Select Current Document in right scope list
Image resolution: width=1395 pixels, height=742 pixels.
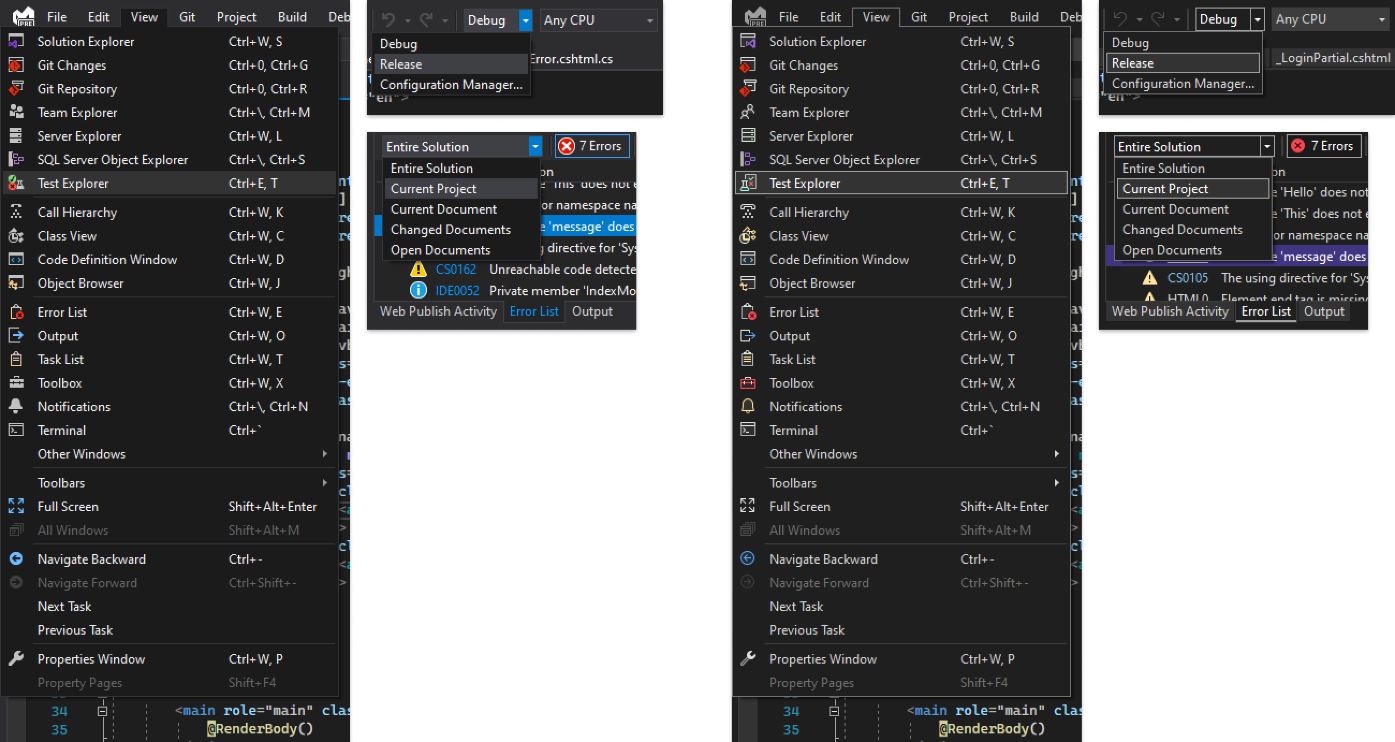tap(1193, 210)
